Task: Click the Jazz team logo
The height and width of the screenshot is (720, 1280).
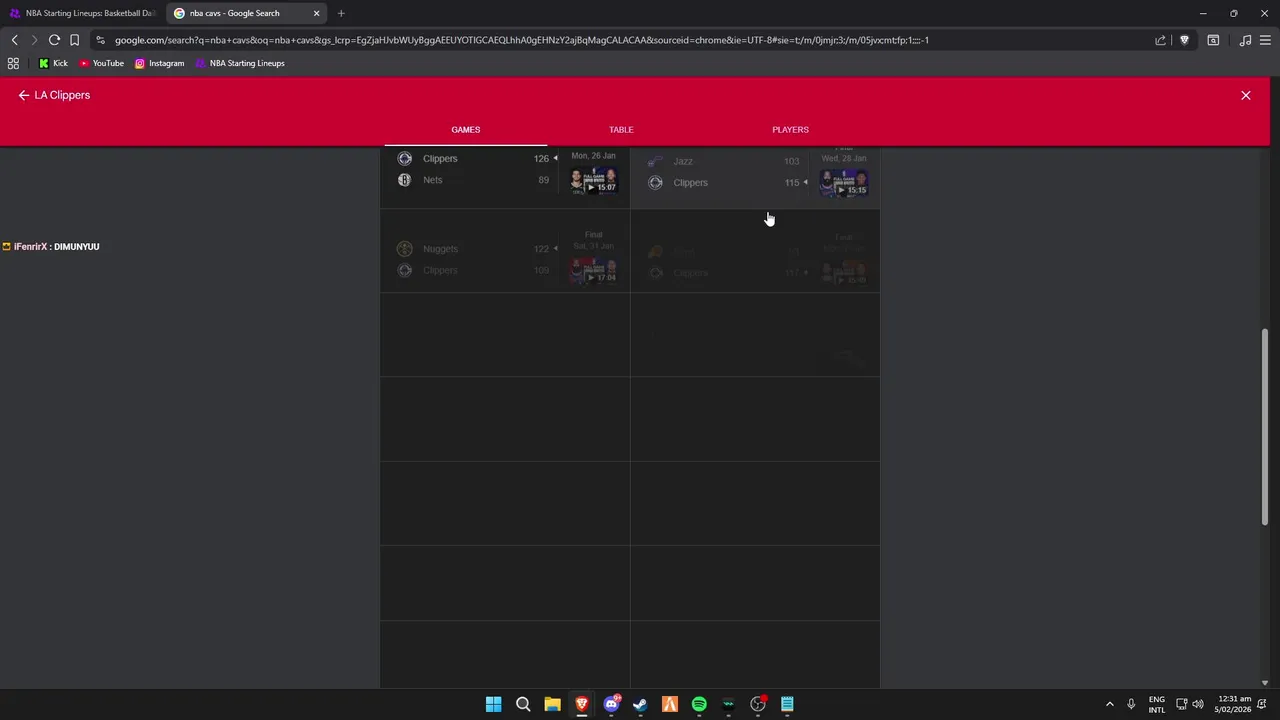Action: coord(655,161)
